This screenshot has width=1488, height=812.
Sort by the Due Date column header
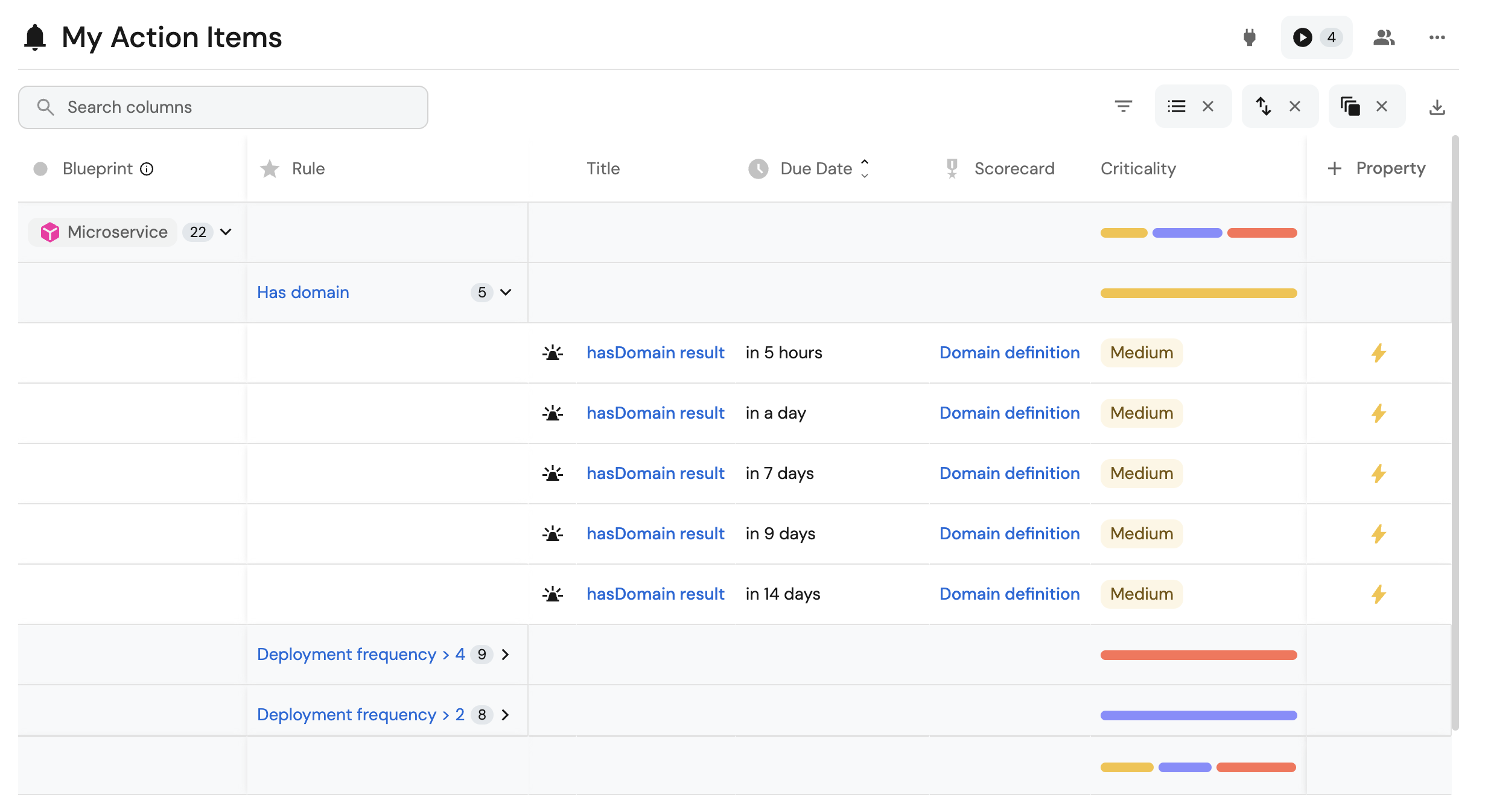pyautogui.click(x=816, y=169)
